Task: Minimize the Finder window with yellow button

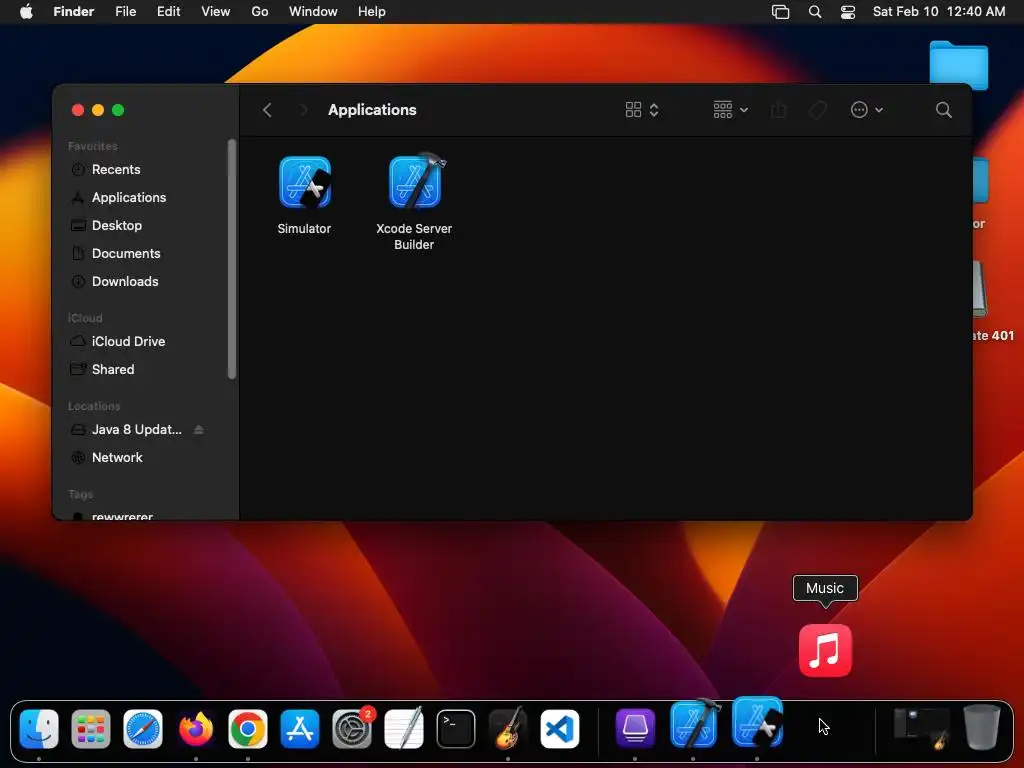Action: [98, 110]
